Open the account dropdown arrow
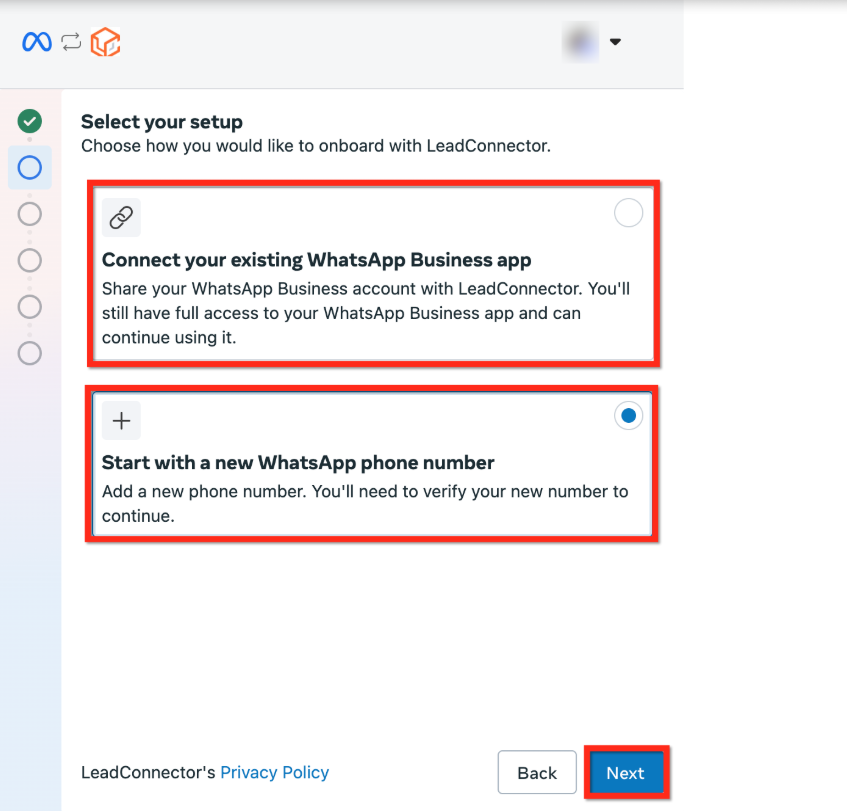847x811 pixels. (x=615, y=42)
